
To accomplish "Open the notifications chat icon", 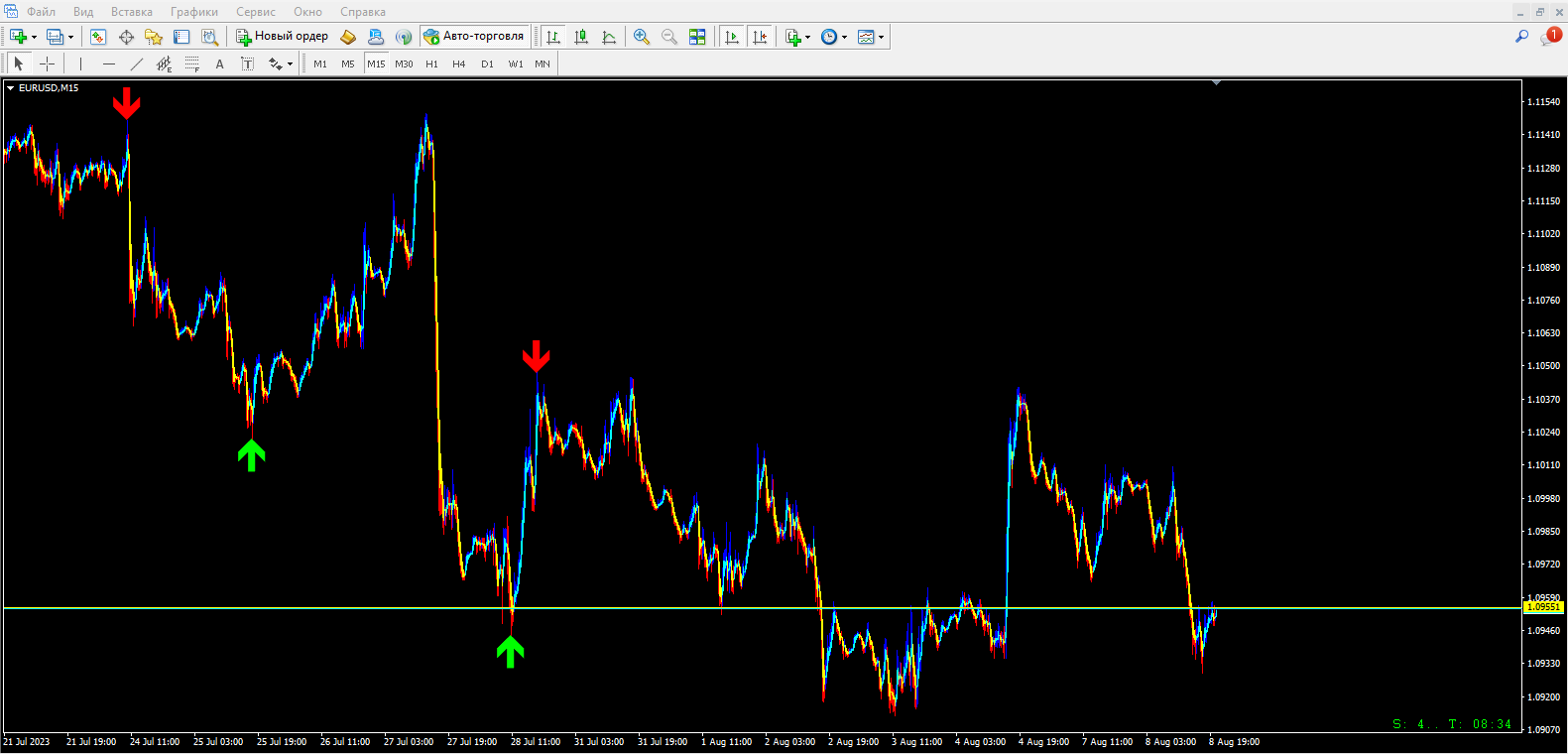I will coord(1550,37).
